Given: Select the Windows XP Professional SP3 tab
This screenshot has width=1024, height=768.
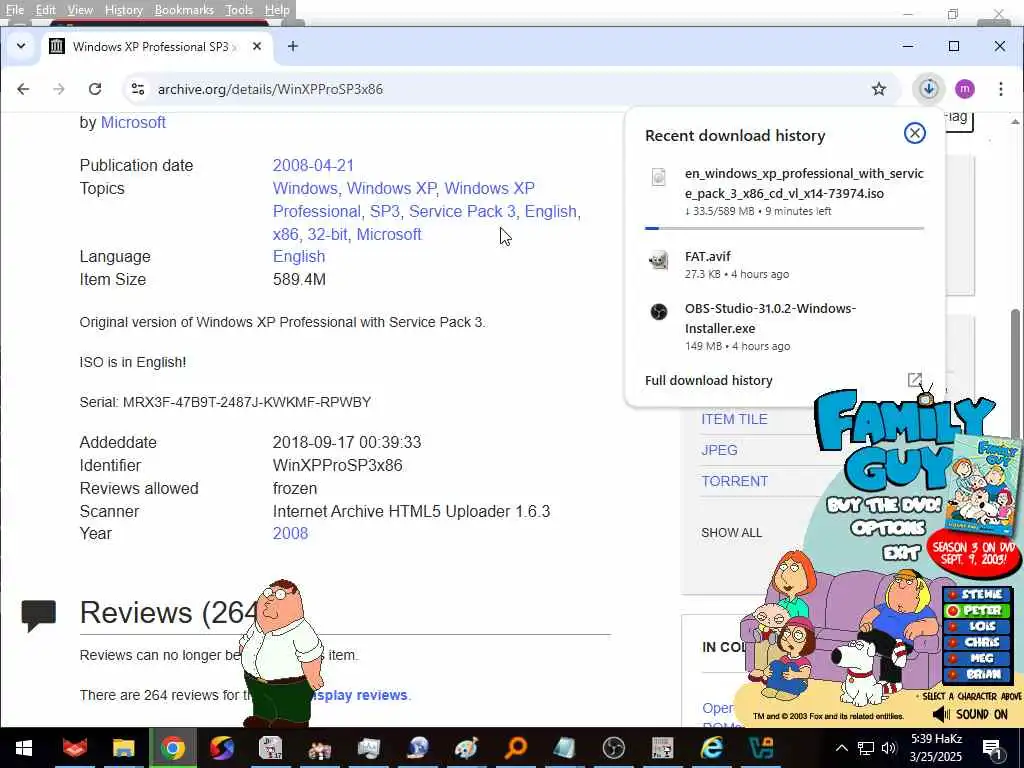Looking at the screenshot, I should (x=150, y=46).
